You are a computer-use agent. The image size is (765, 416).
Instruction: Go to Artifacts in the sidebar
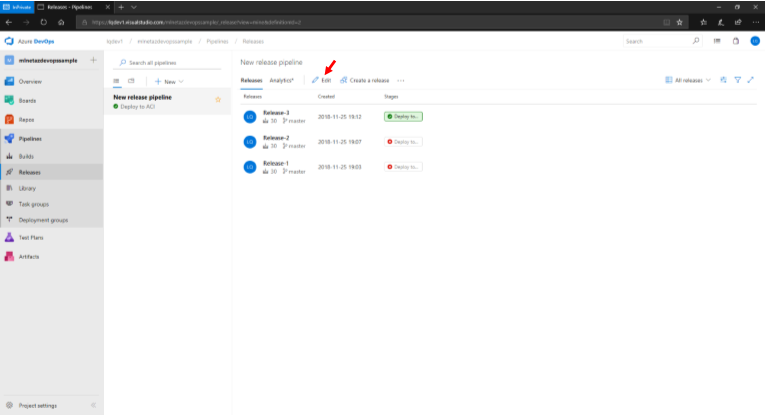pos(29,257)
